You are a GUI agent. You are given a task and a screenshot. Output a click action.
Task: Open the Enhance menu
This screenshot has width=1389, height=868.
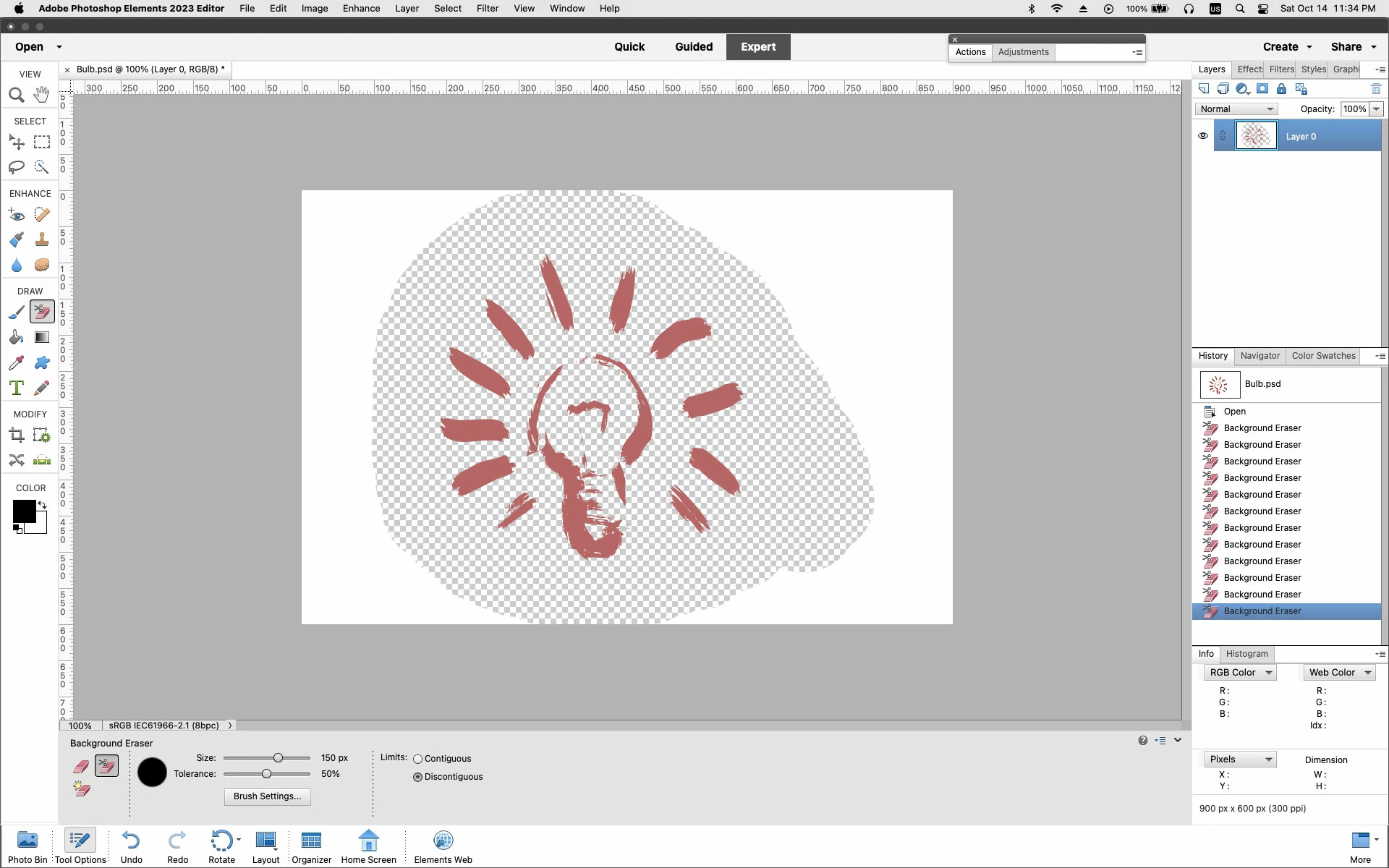361,9
